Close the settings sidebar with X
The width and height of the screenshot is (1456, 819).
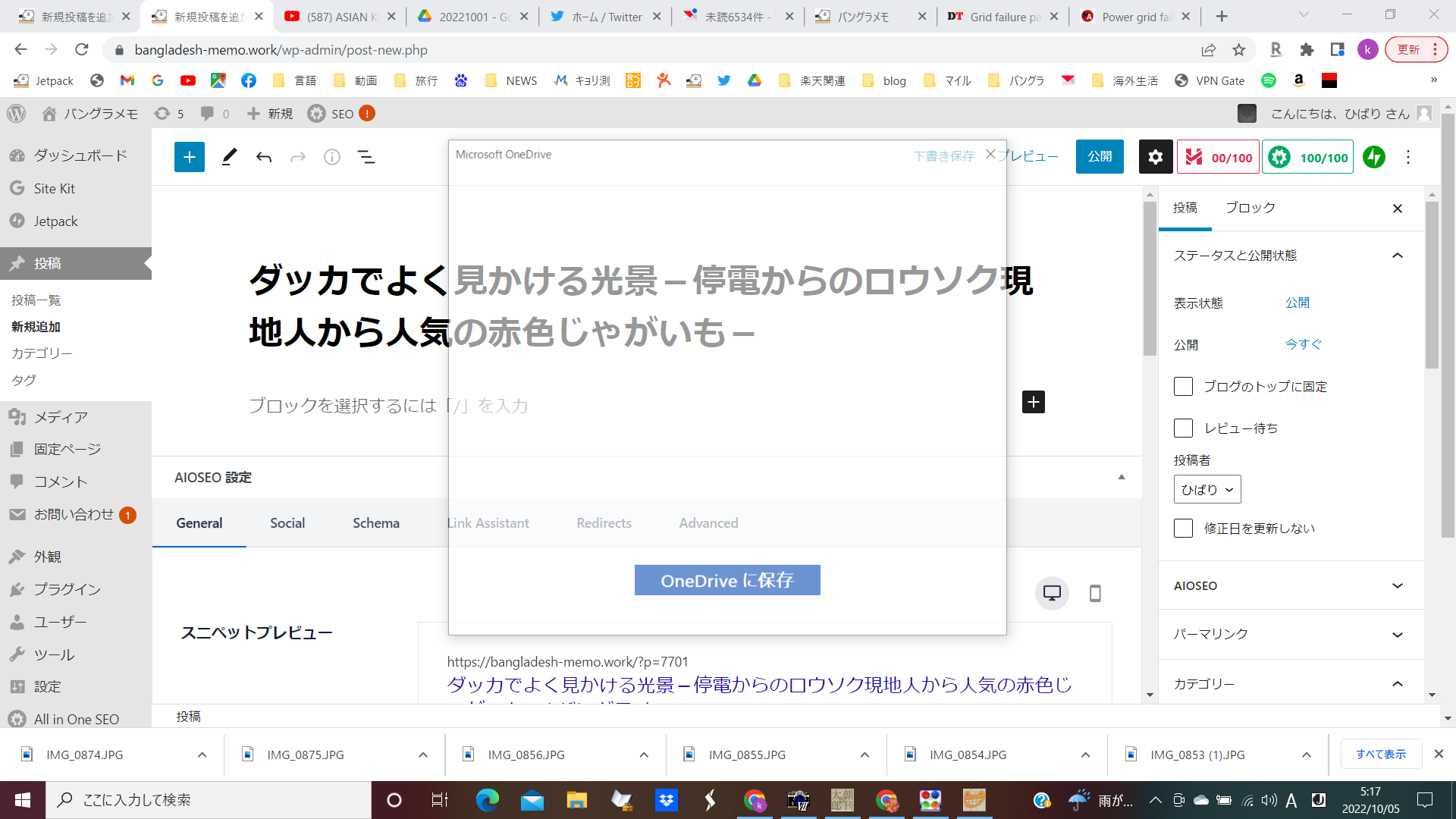click(1398, 209)
